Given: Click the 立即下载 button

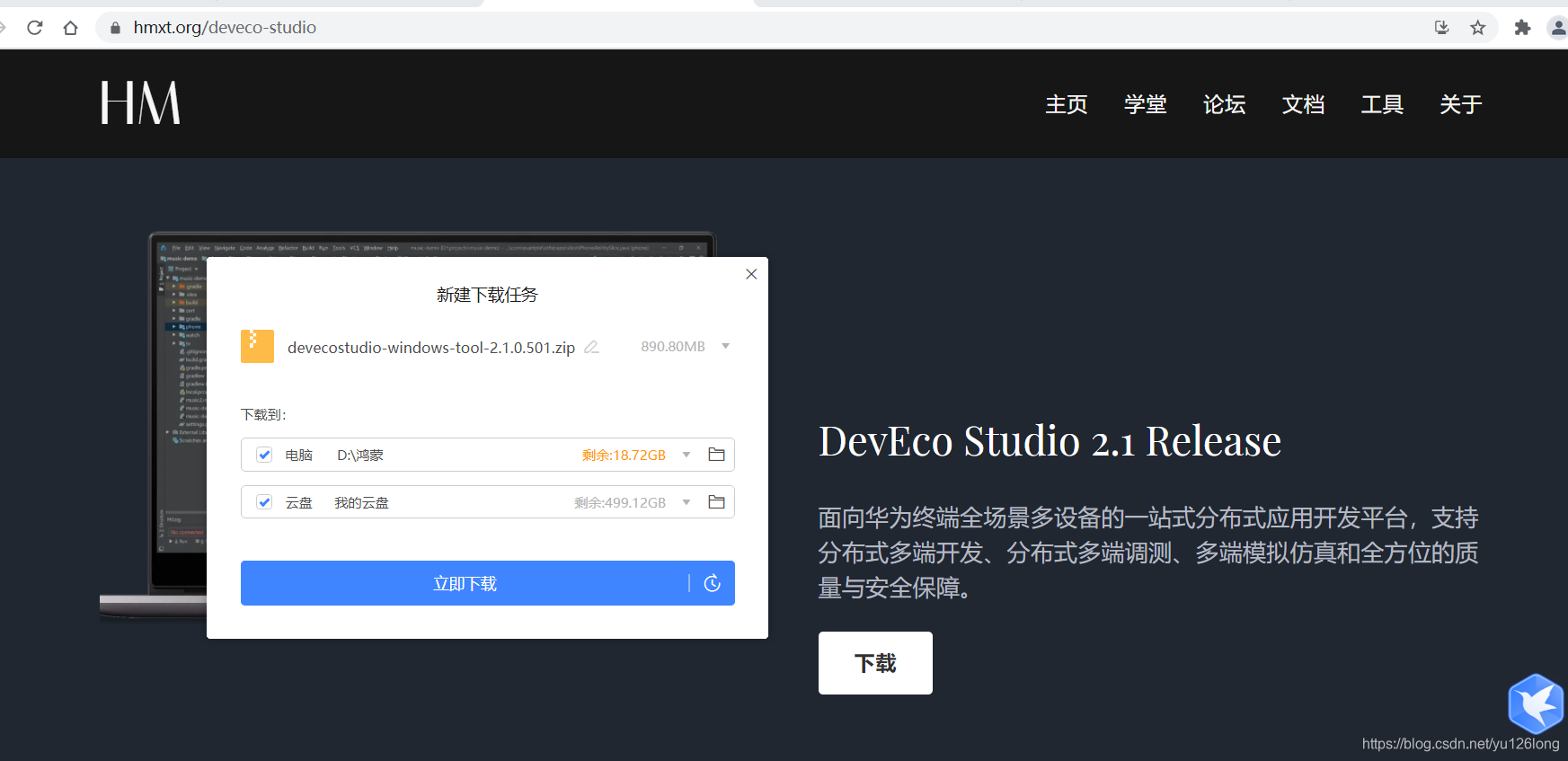Looking at the screenshot, I should pyautogui.click(x=465, y=583).
